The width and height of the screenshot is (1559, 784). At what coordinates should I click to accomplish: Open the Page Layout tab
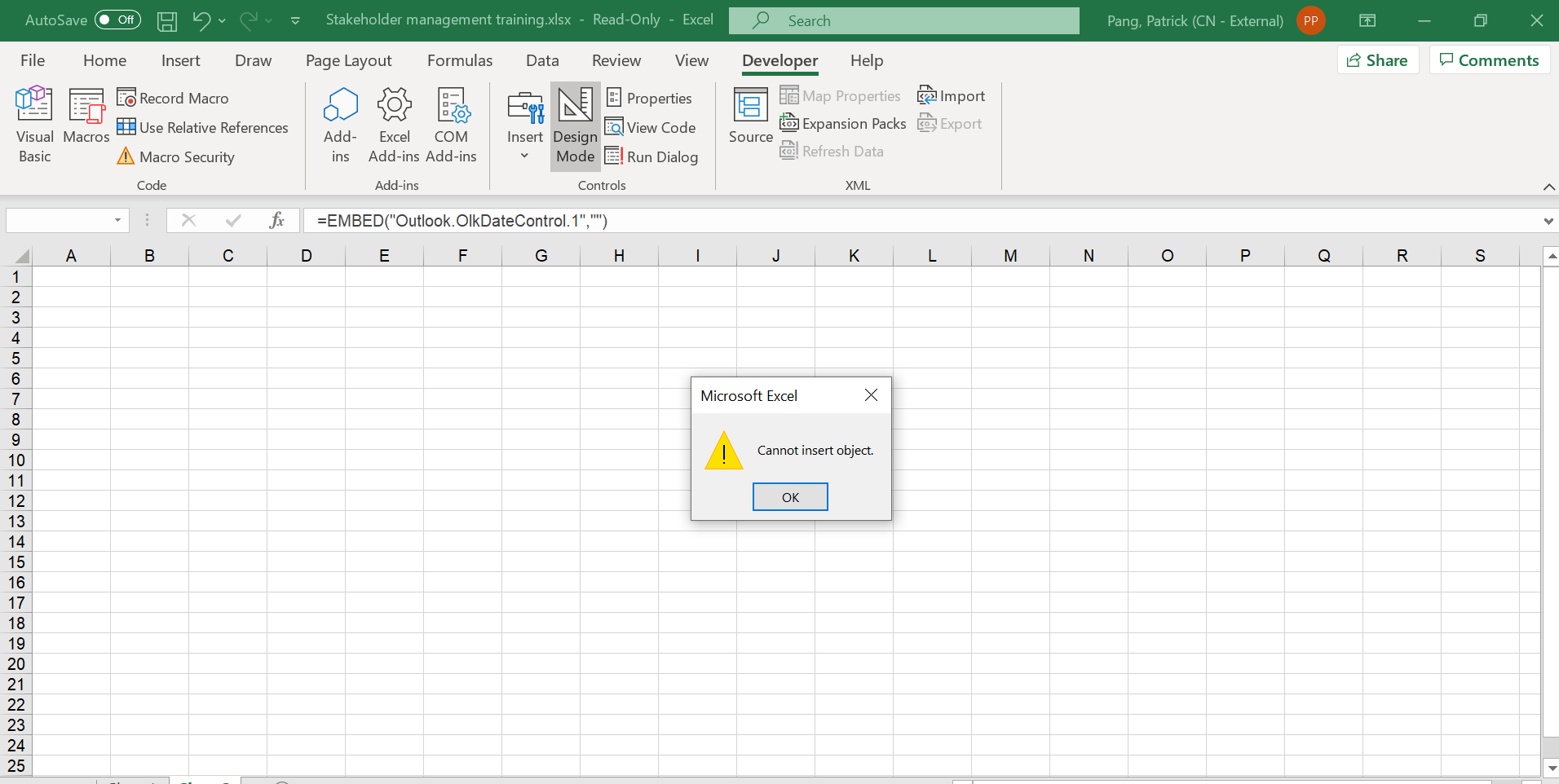pyautogui.click(x=348, y=60)
